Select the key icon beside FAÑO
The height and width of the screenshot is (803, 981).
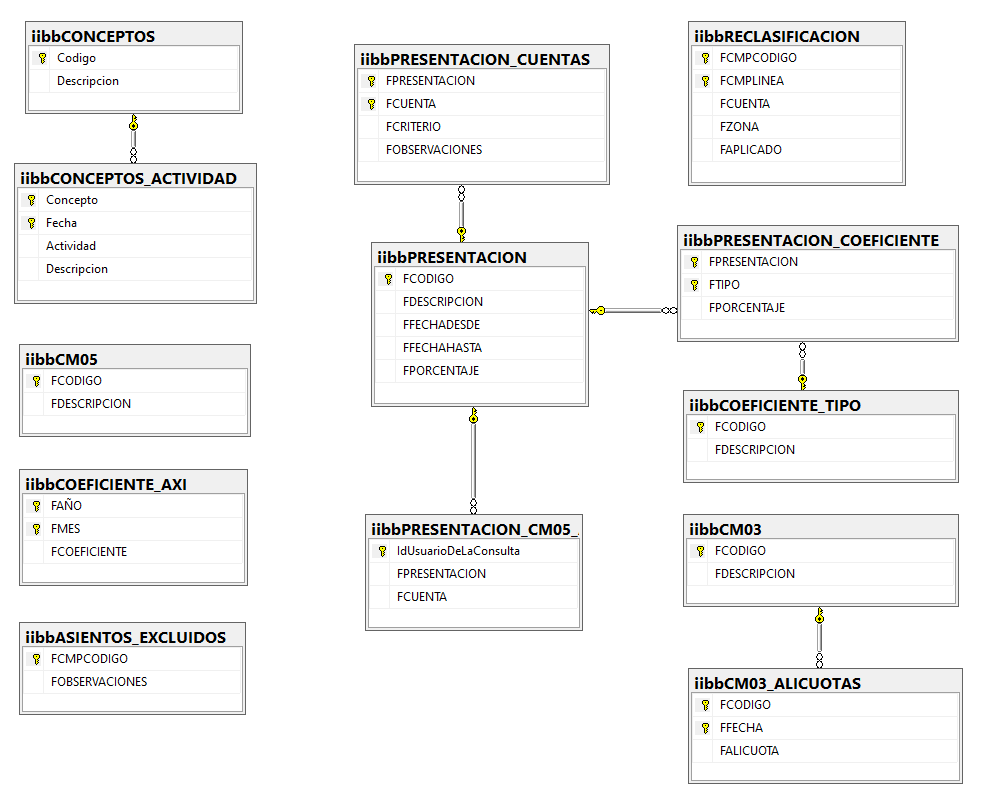36,506
